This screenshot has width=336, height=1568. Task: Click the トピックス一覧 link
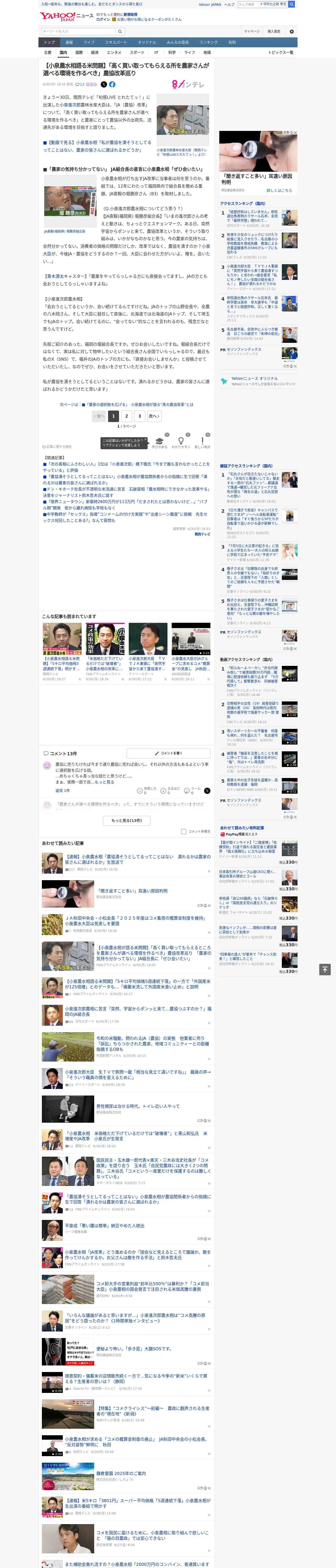281,52
